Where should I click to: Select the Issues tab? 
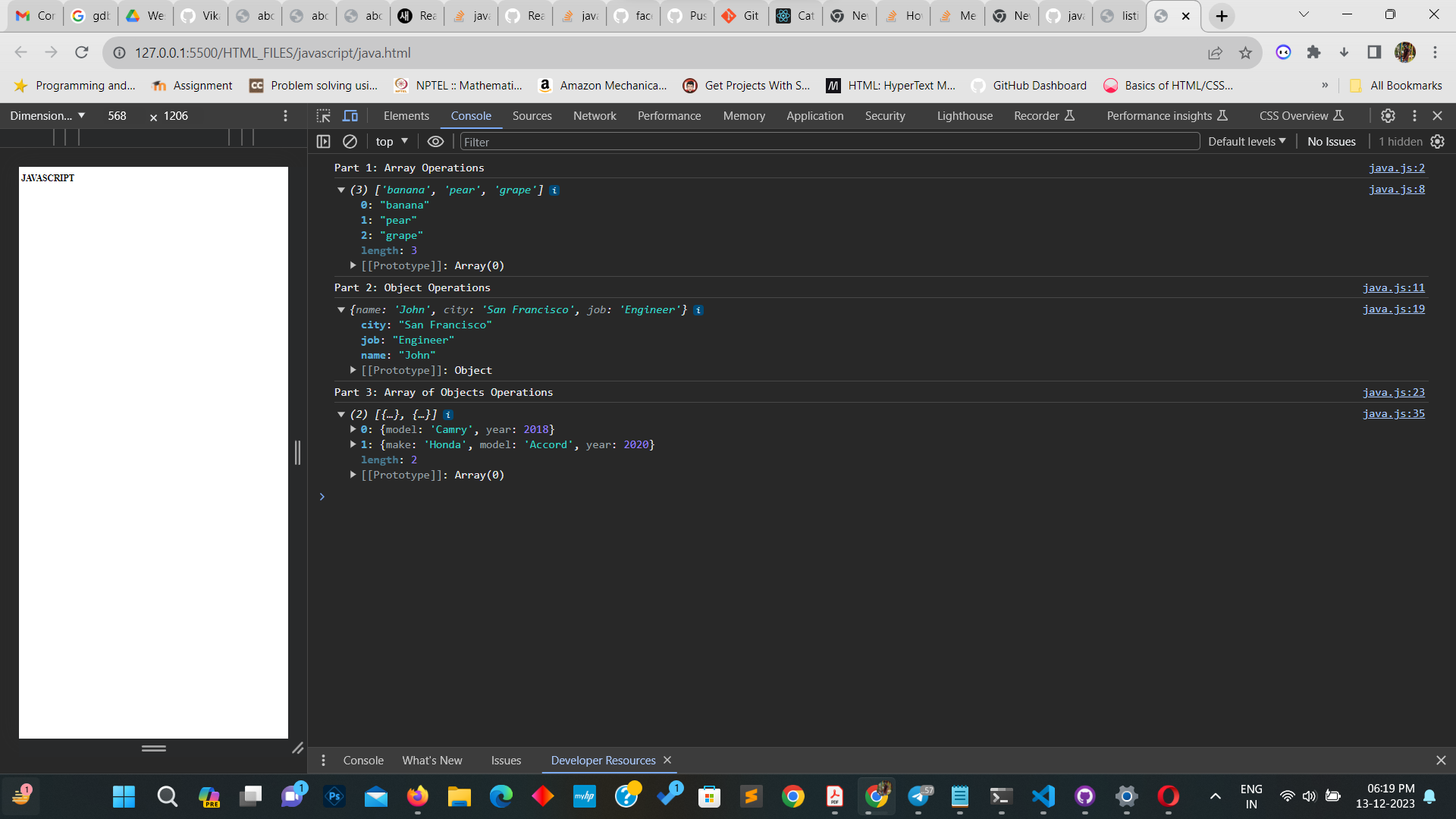pyautogui.click(x=506, y=760)
